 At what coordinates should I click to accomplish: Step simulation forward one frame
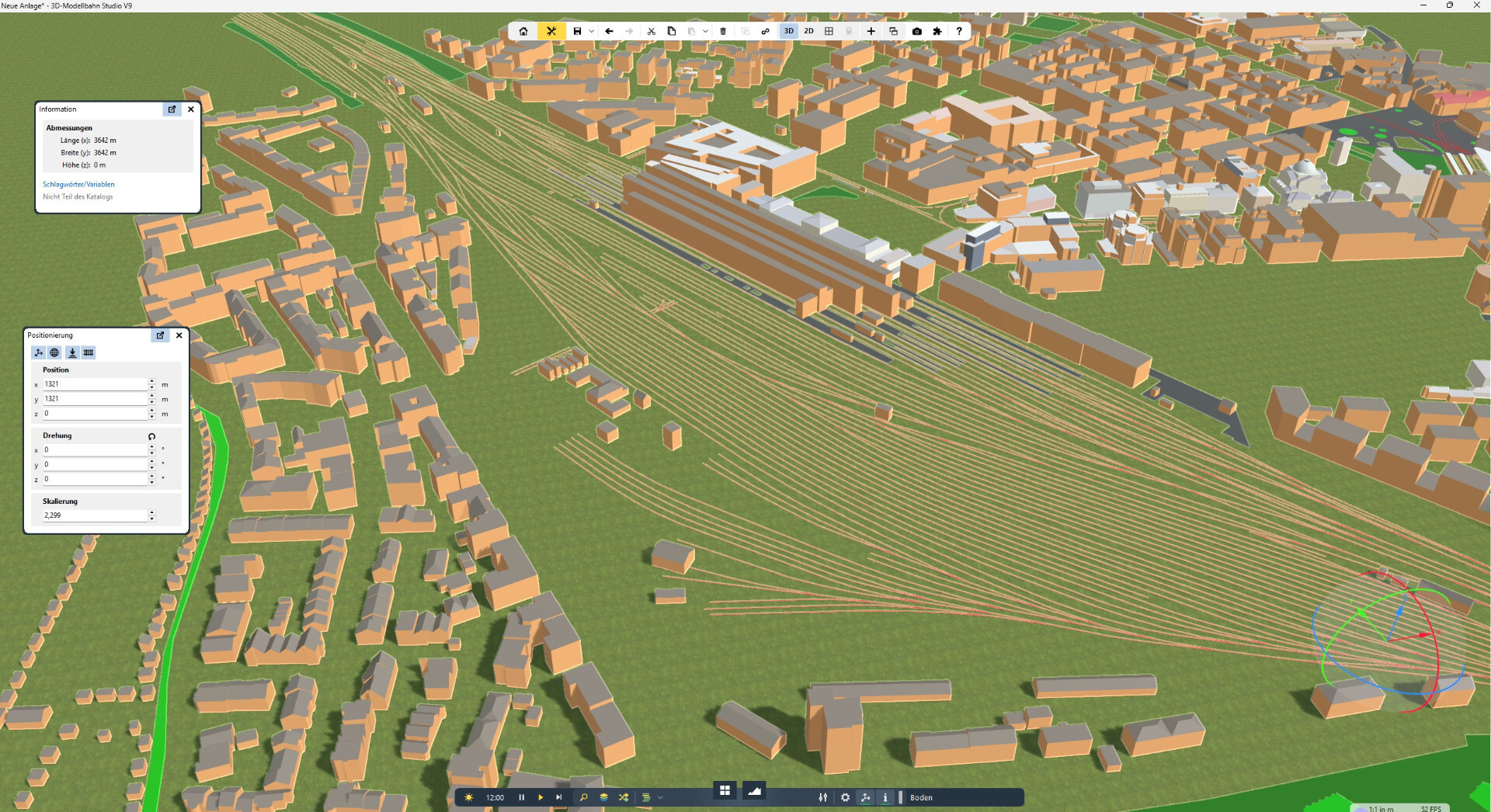559,797
